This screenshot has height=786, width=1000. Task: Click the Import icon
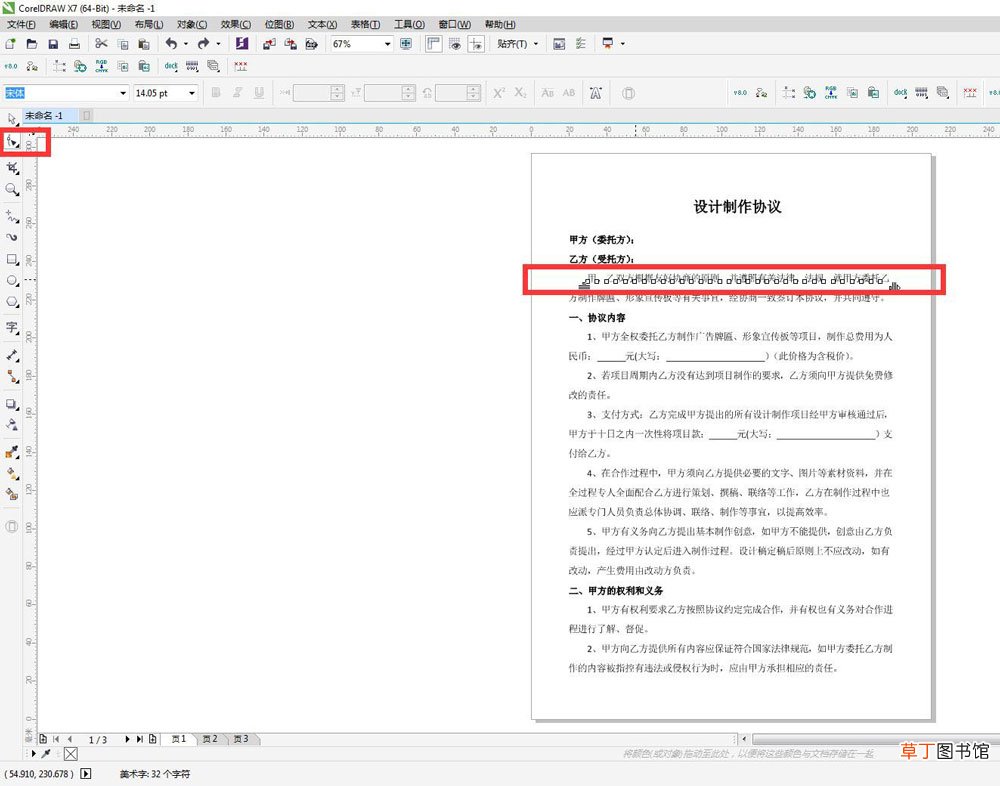(x=269, y=43)
